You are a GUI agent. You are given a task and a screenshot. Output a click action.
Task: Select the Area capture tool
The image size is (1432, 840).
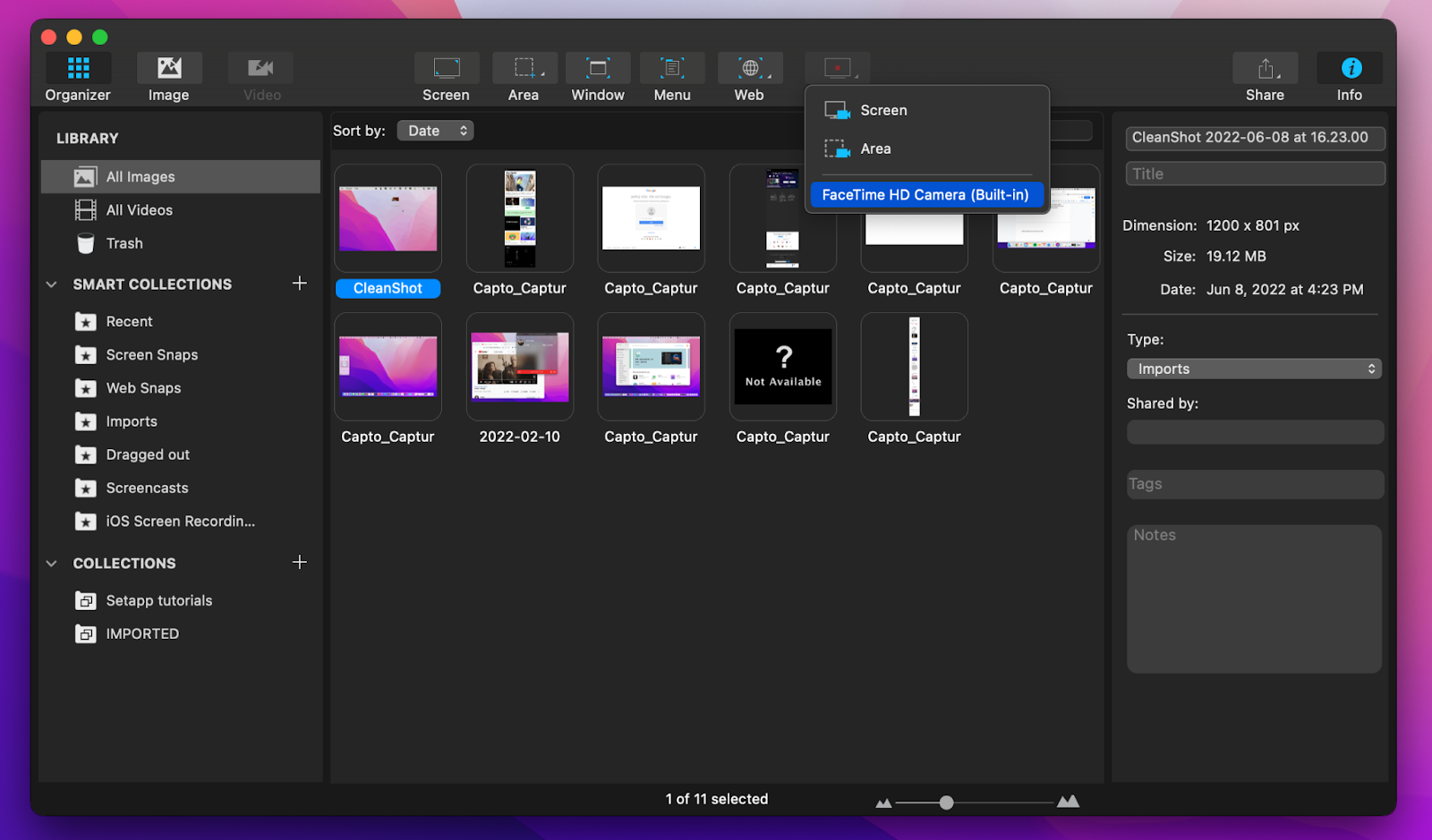(524, 74)
